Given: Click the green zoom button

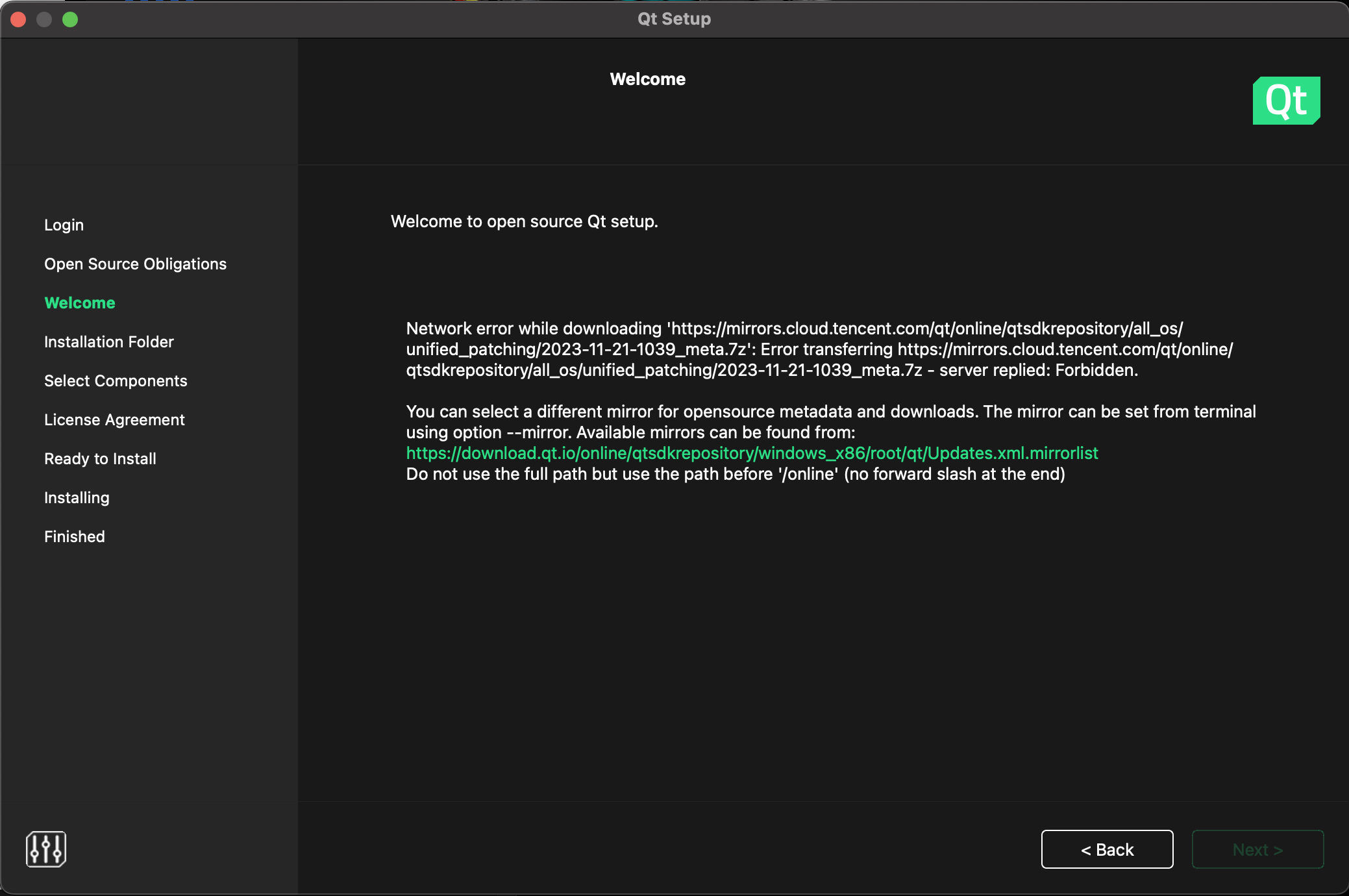Looking at the screenshot, I should [x=70, y=19].
